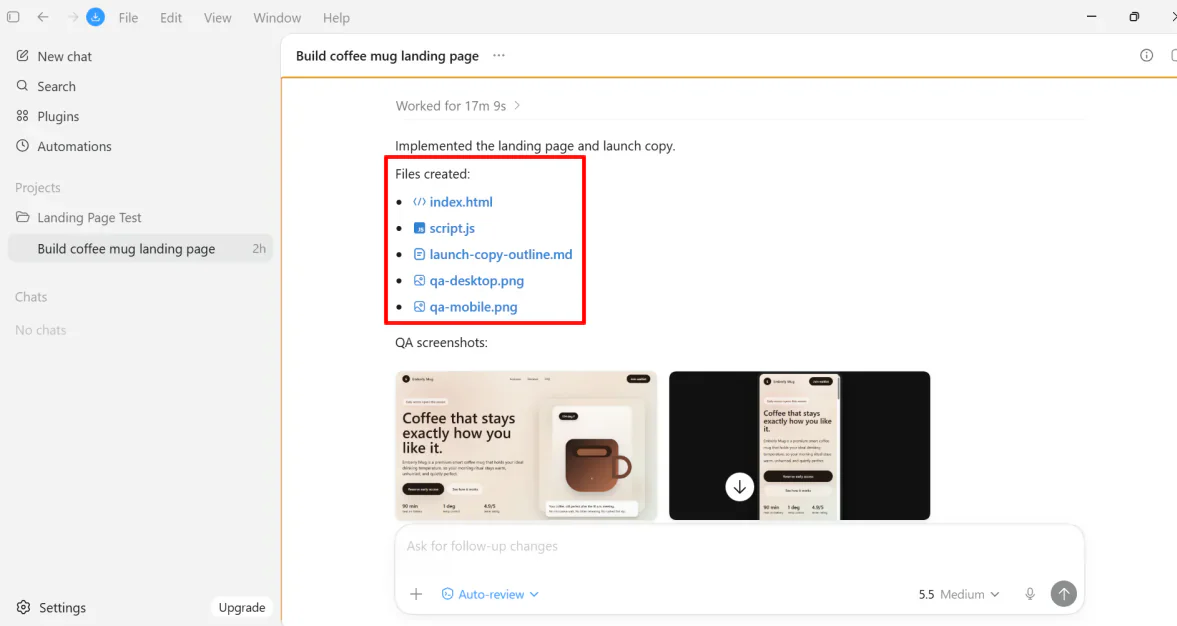Go back with the left arrow
This screenshot has height=626, width=1177.
[43, 17]
